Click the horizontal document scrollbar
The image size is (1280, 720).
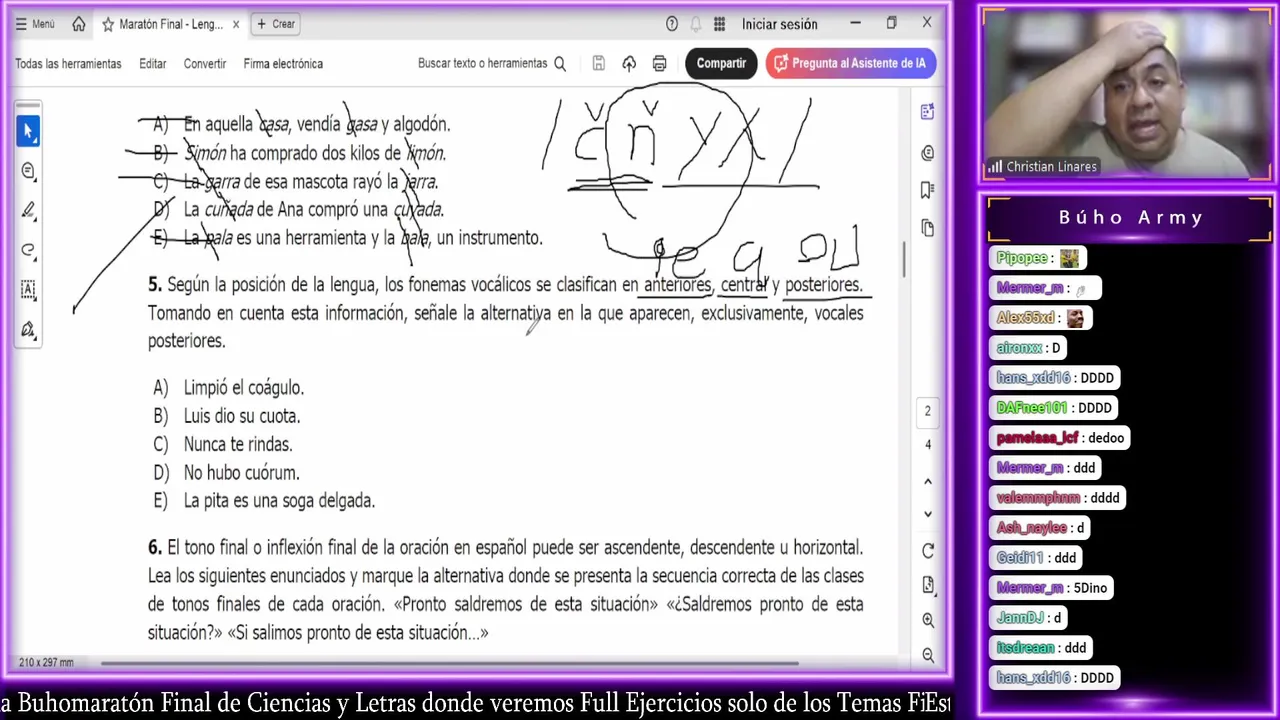click(449, 662)
